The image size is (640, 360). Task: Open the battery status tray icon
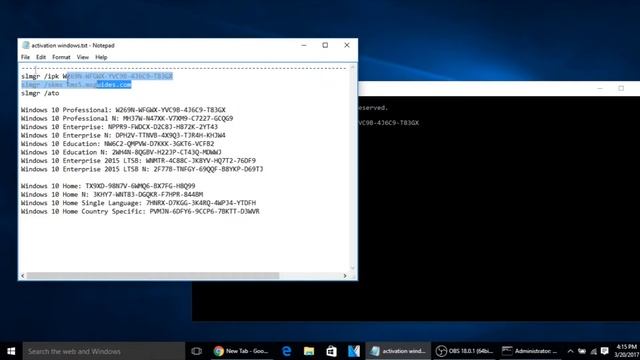pyautogui.click(x=582, y=351)
